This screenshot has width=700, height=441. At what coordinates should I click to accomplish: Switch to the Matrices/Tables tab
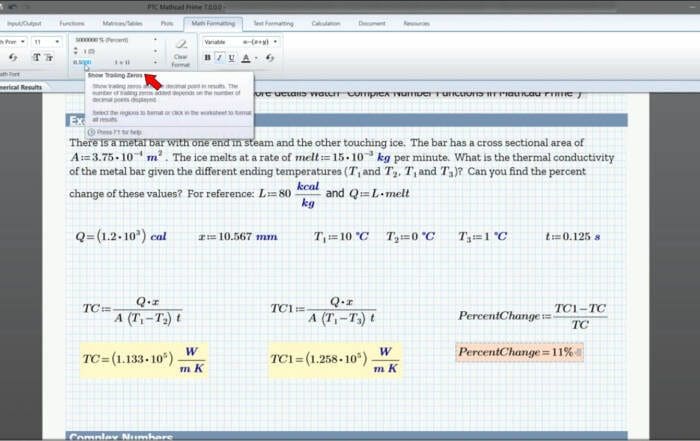coord(122,24)
